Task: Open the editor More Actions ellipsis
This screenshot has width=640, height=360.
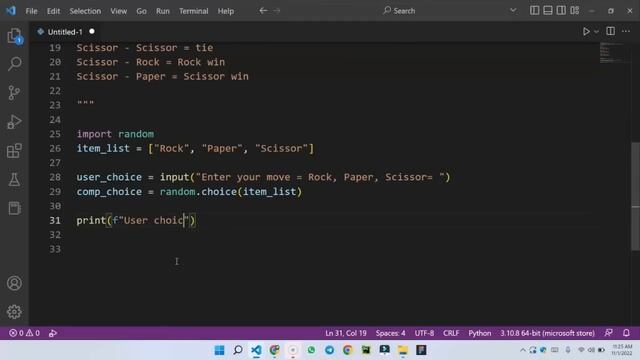Action: pos(626,31)
